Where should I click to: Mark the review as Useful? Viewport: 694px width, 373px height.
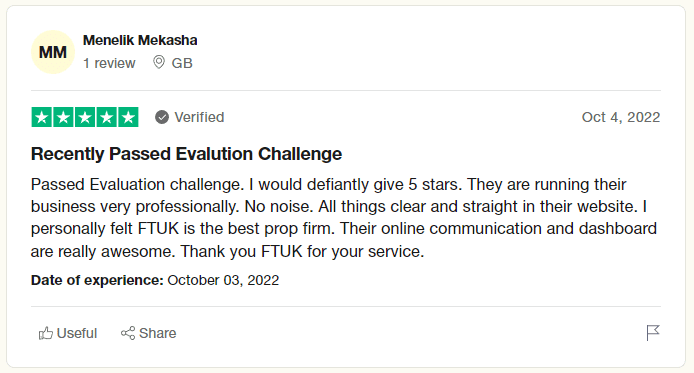coord(68,333)
